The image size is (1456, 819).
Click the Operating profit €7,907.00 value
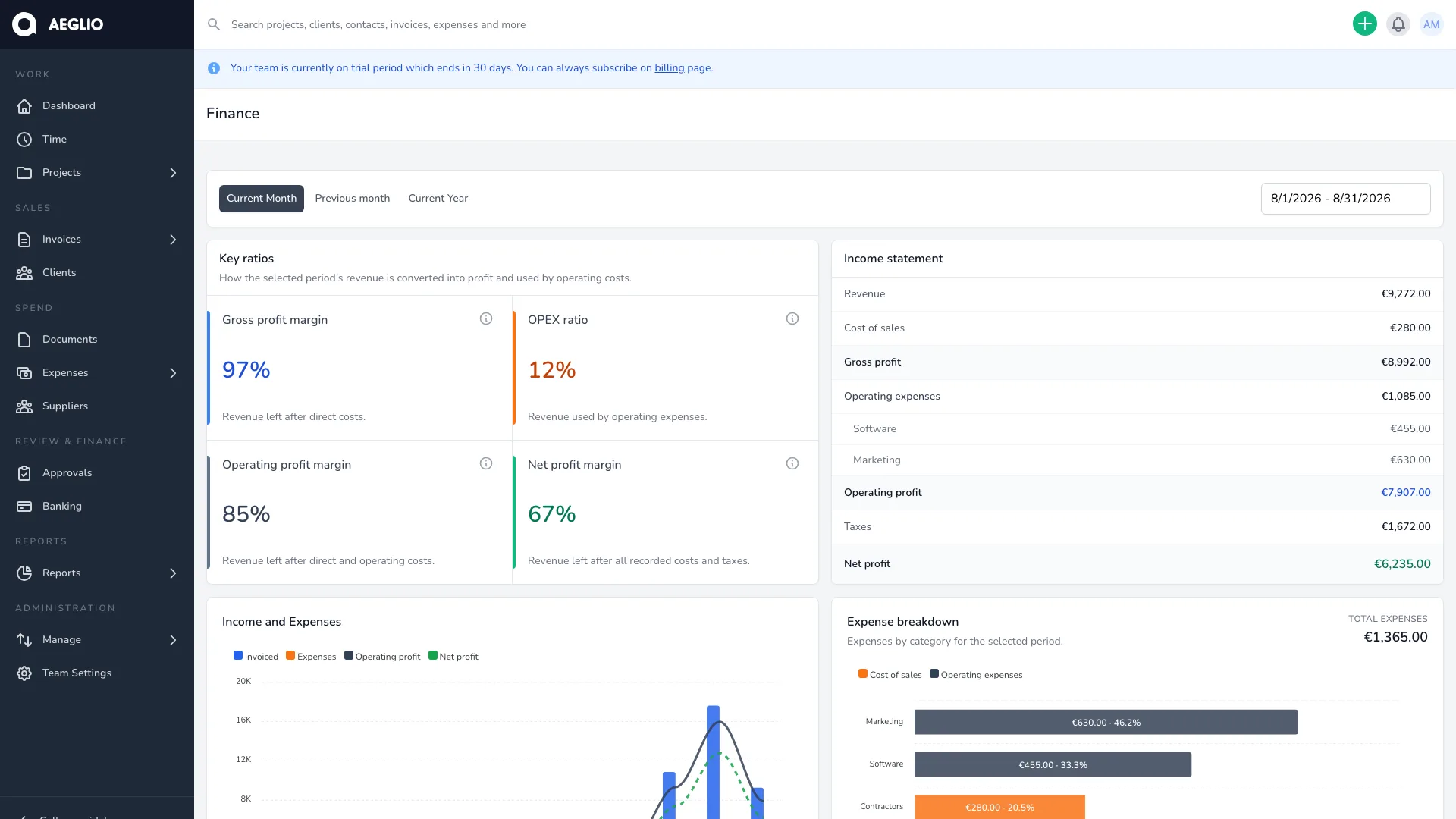tap(1405, 493)
